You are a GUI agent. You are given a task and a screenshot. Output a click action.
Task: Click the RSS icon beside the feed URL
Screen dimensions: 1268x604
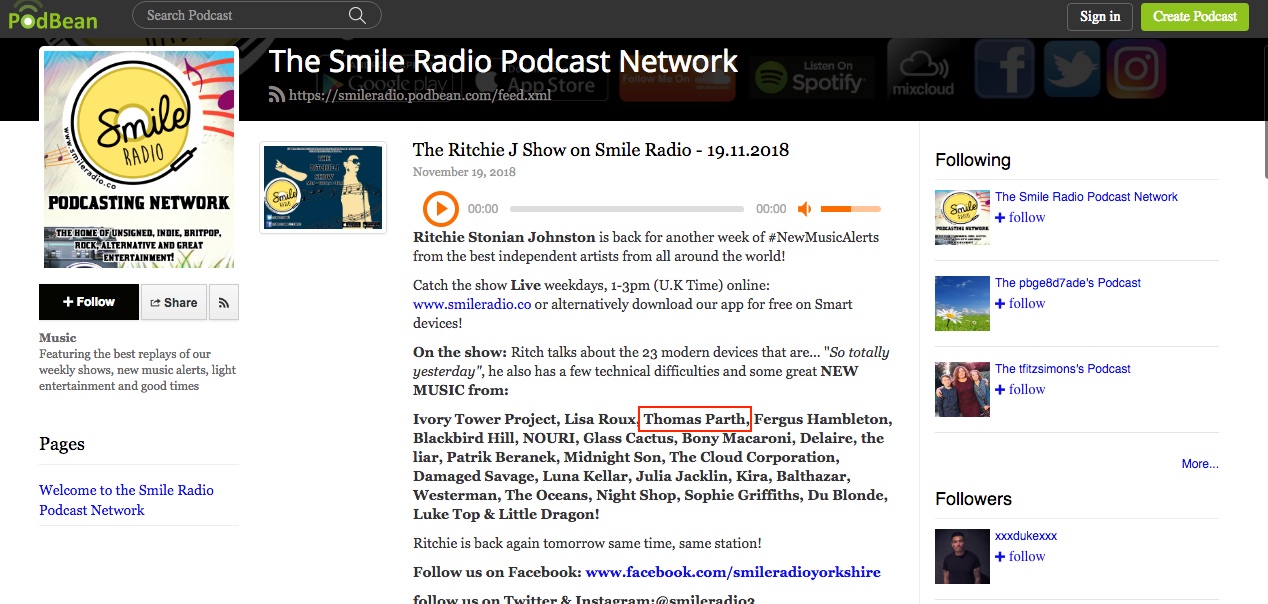[x=277, y=95]
